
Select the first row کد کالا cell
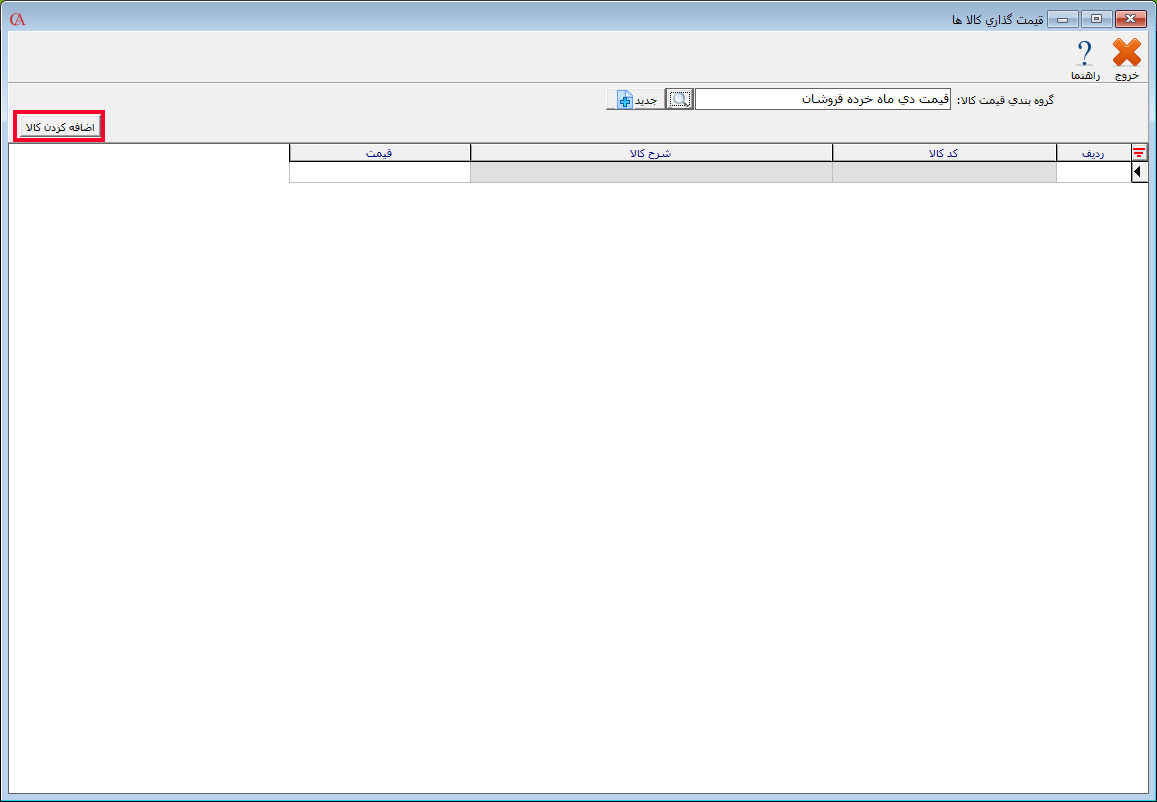click(x=944, y=172)
